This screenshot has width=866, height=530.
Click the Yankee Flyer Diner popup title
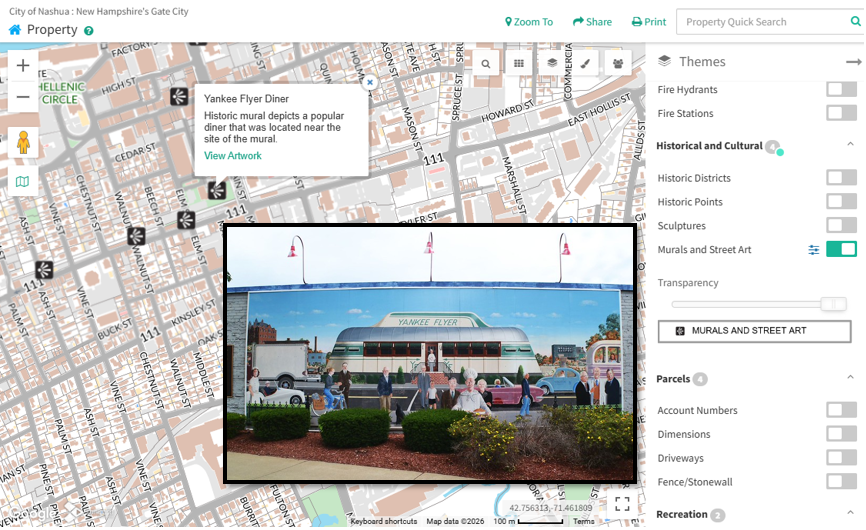246,99
